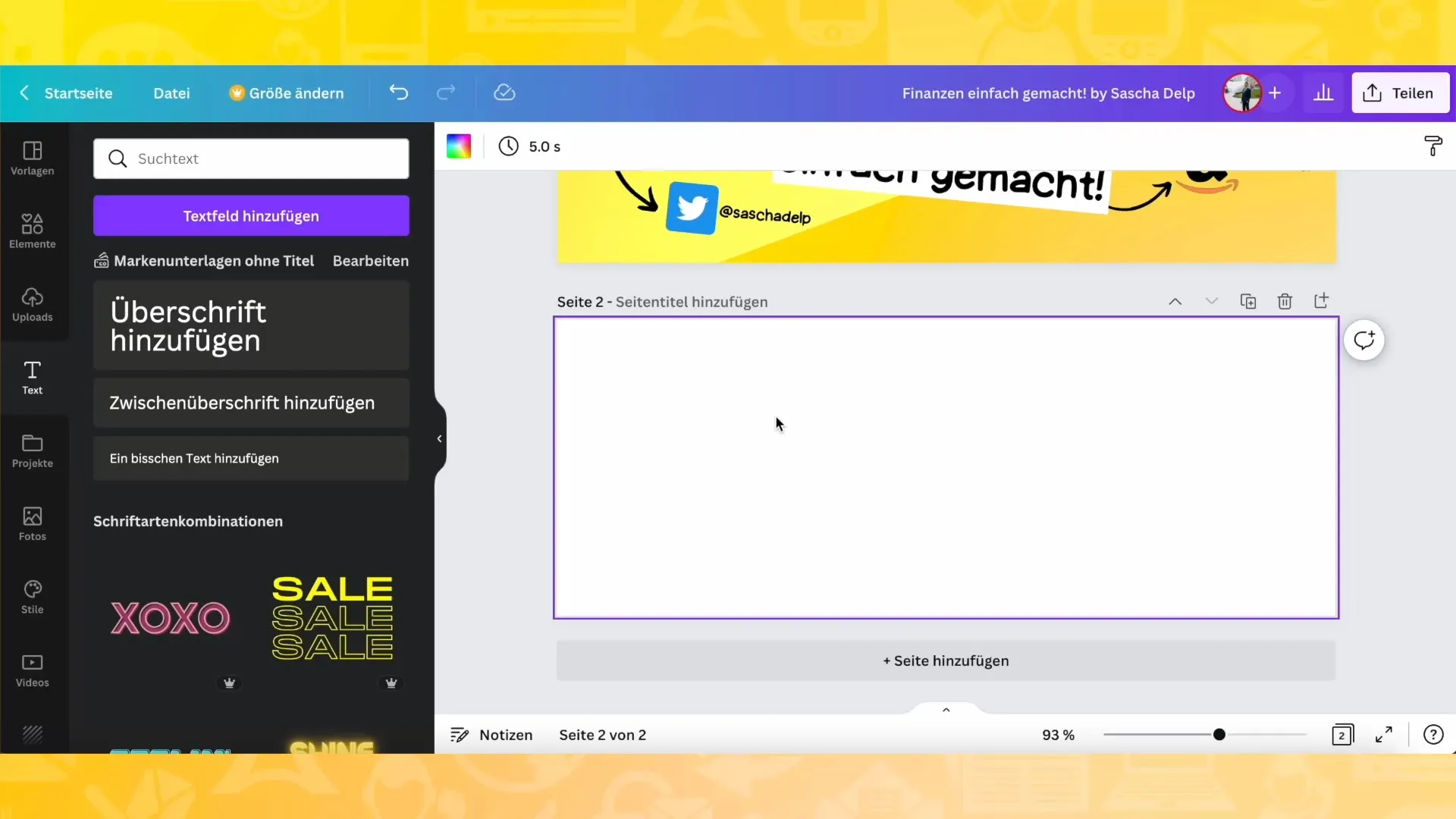Click the Videos panel icon

[32, 667]
